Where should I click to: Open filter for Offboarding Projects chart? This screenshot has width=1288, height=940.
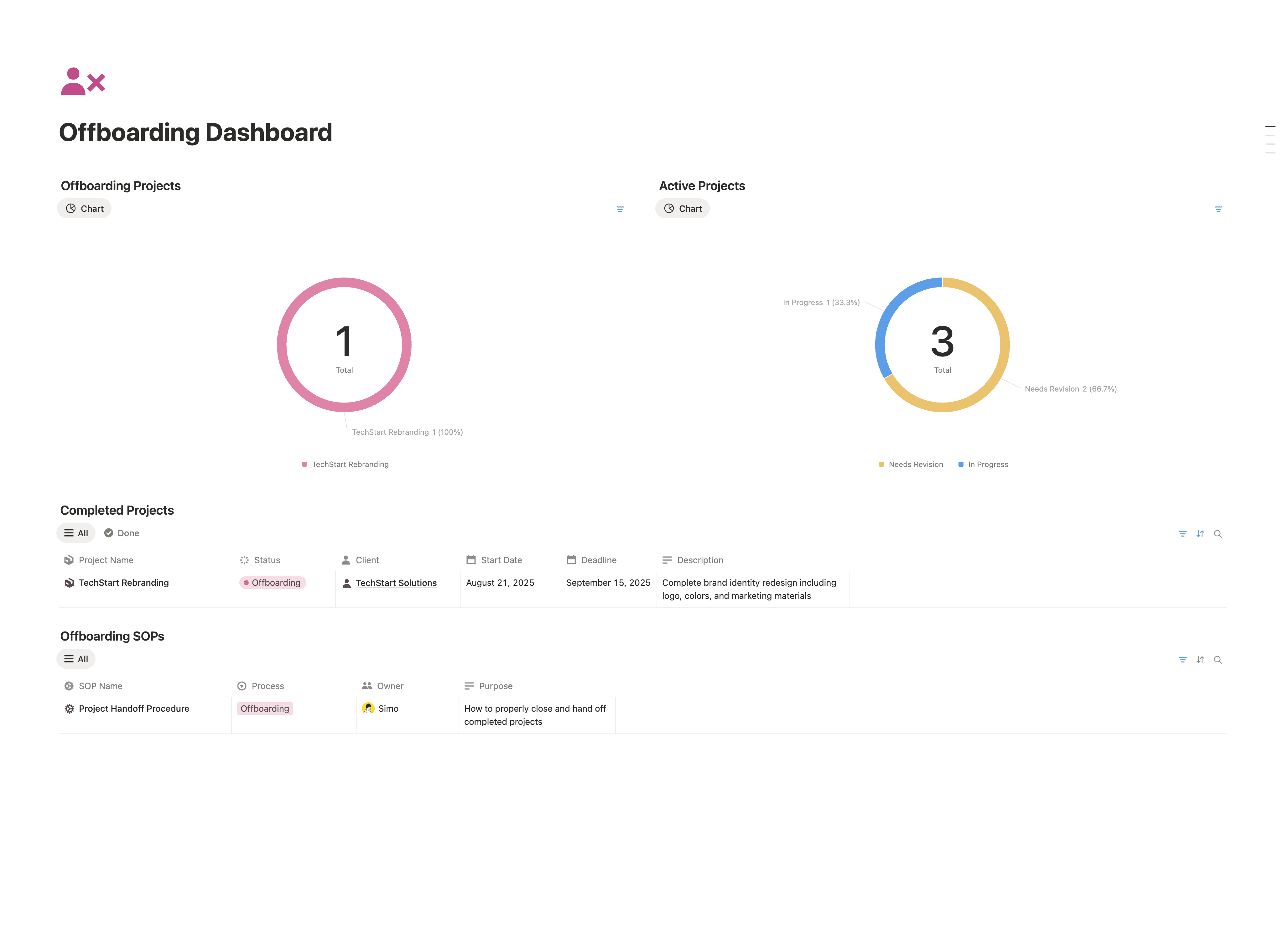point(620,210)
